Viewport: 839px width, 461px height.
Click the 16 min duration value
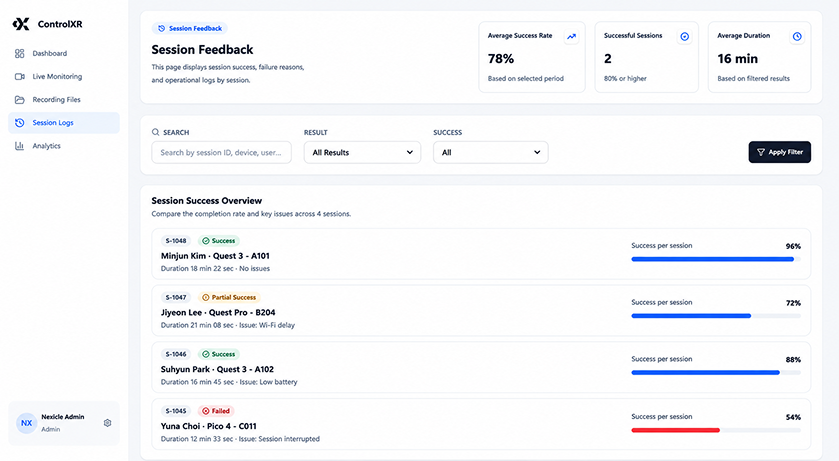(x=737, y=58)
